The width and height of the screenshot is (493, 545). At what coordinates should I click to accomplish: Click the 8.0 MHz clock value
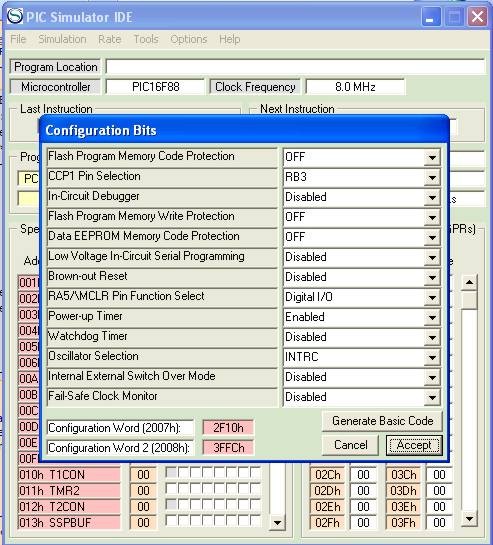point(355,87)
